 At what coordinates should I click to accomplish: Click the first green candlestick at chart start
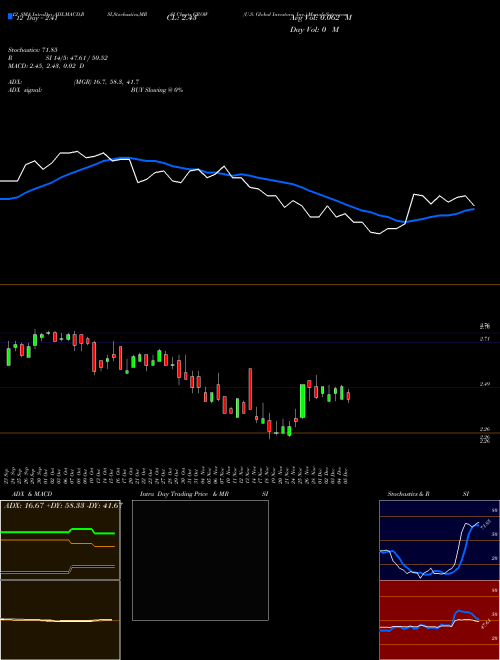(8, 356)
